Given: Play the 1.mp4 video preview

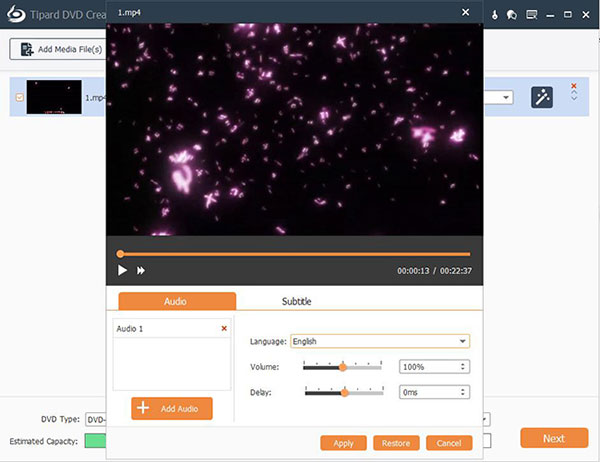Looking at the screenshot, I should [122, 270].
